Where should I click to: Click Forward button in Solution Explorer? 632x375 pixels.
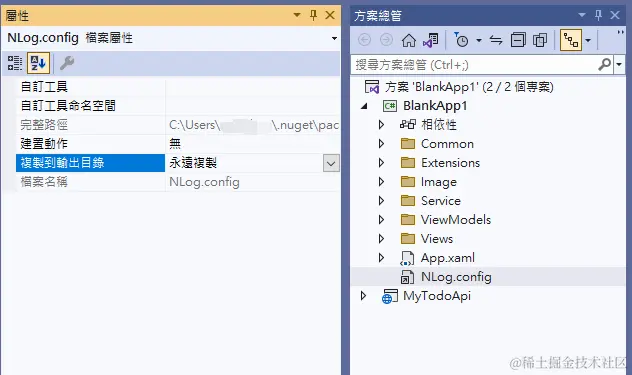click(x=386, y=40)
